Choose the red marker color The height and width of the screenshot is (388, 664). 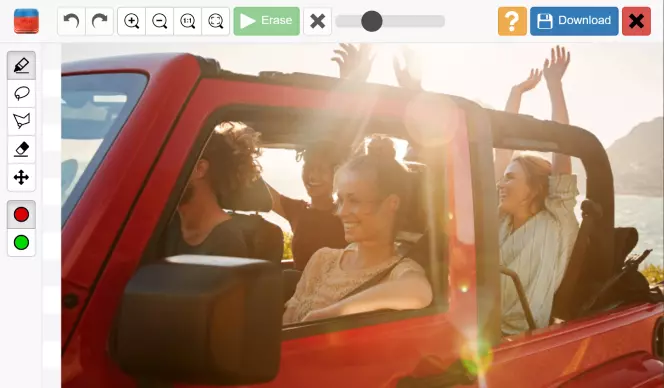tap(21, 215)
